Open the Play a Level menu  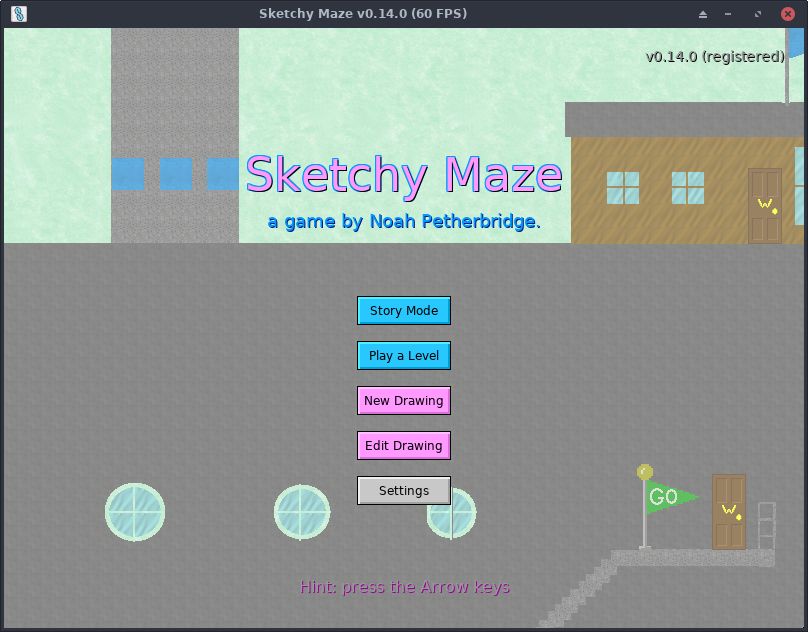(404, 356)
